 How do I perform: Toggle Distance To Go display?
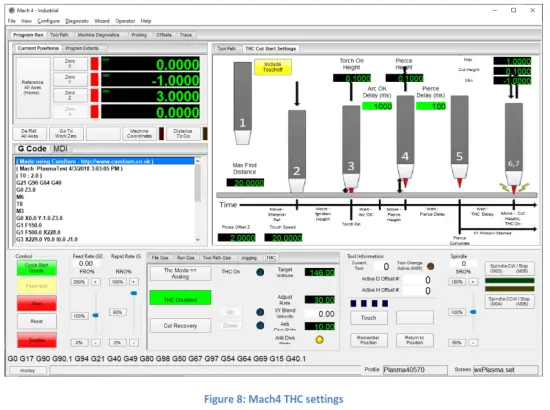tap(183, 133)
